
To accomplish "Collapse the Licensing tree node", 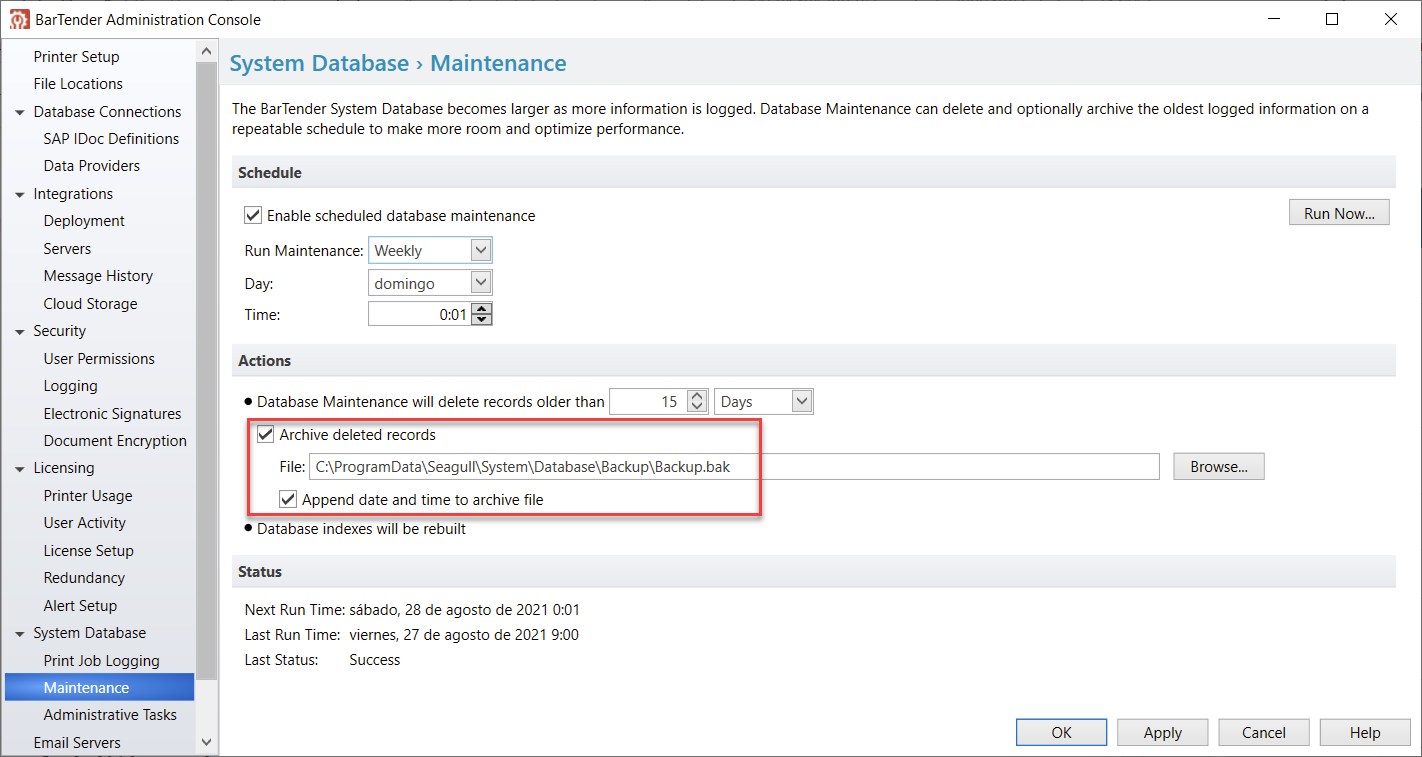I will [20, 468].
